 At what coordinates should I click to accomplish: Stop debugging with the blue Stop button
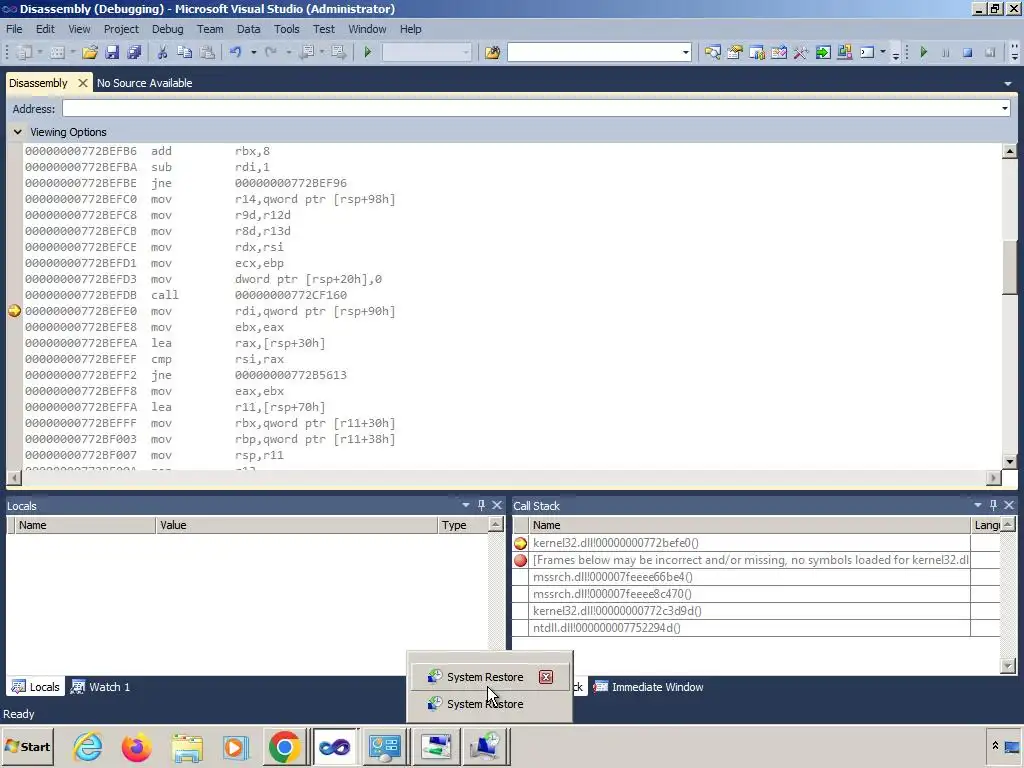click(967, 52)
